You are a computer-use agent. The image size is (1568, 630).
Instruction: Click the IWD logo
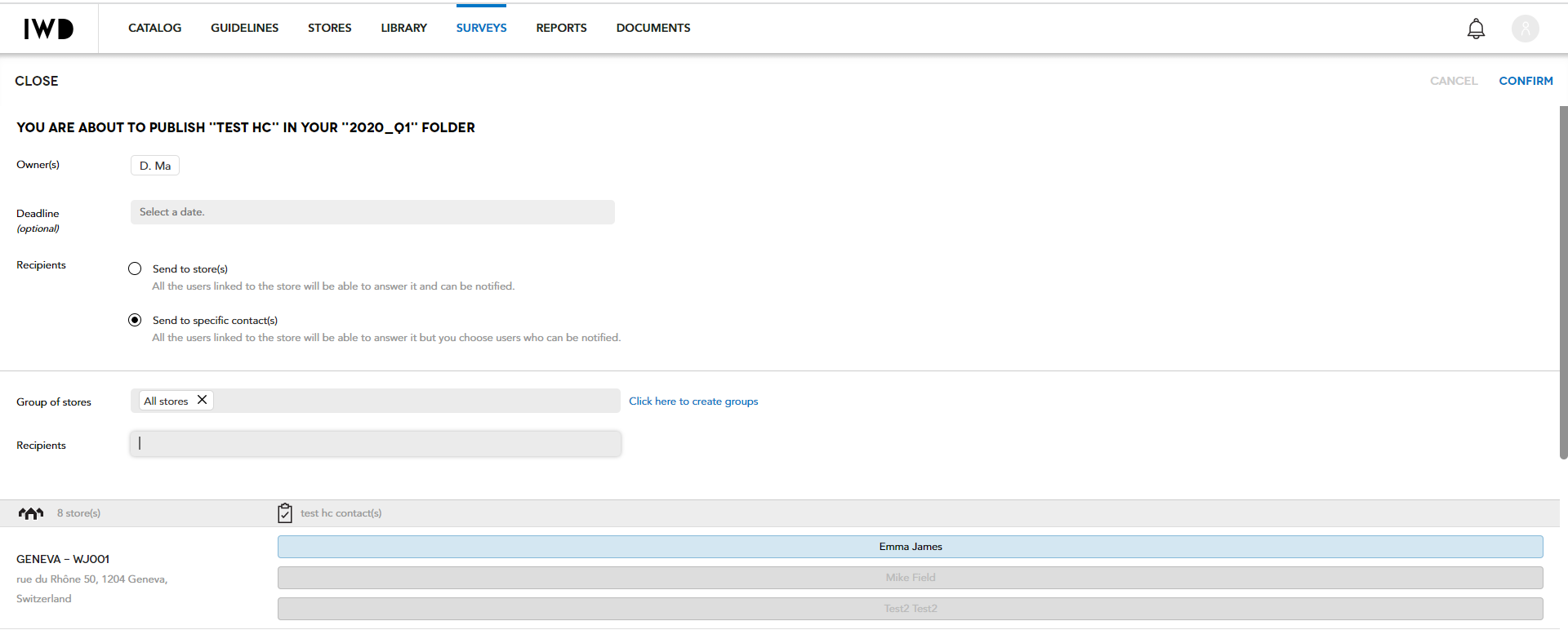[48, 29]
